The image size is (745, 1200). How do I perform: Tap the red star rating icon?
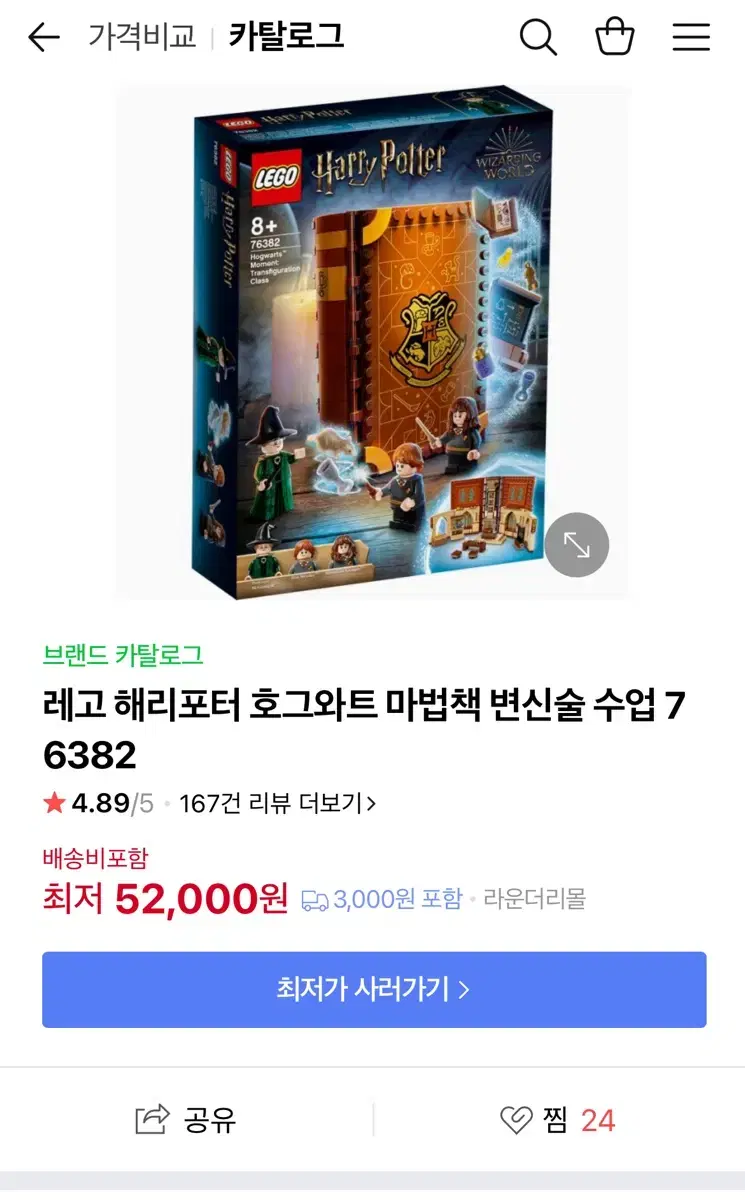pyautogui.click(x=54, y=803)
